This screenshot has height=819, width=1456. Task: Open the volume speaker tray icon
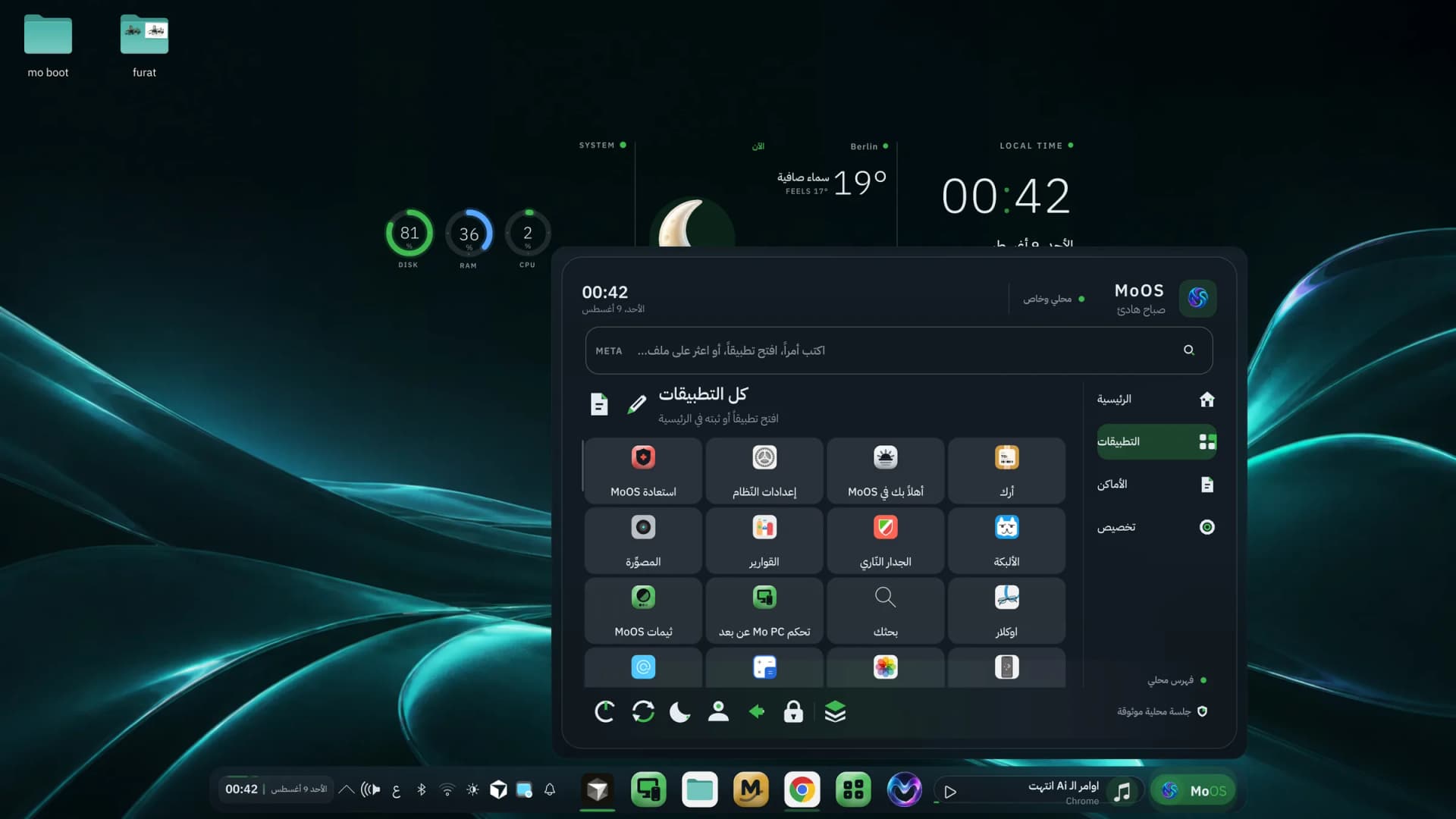click(x=371, y=790)
